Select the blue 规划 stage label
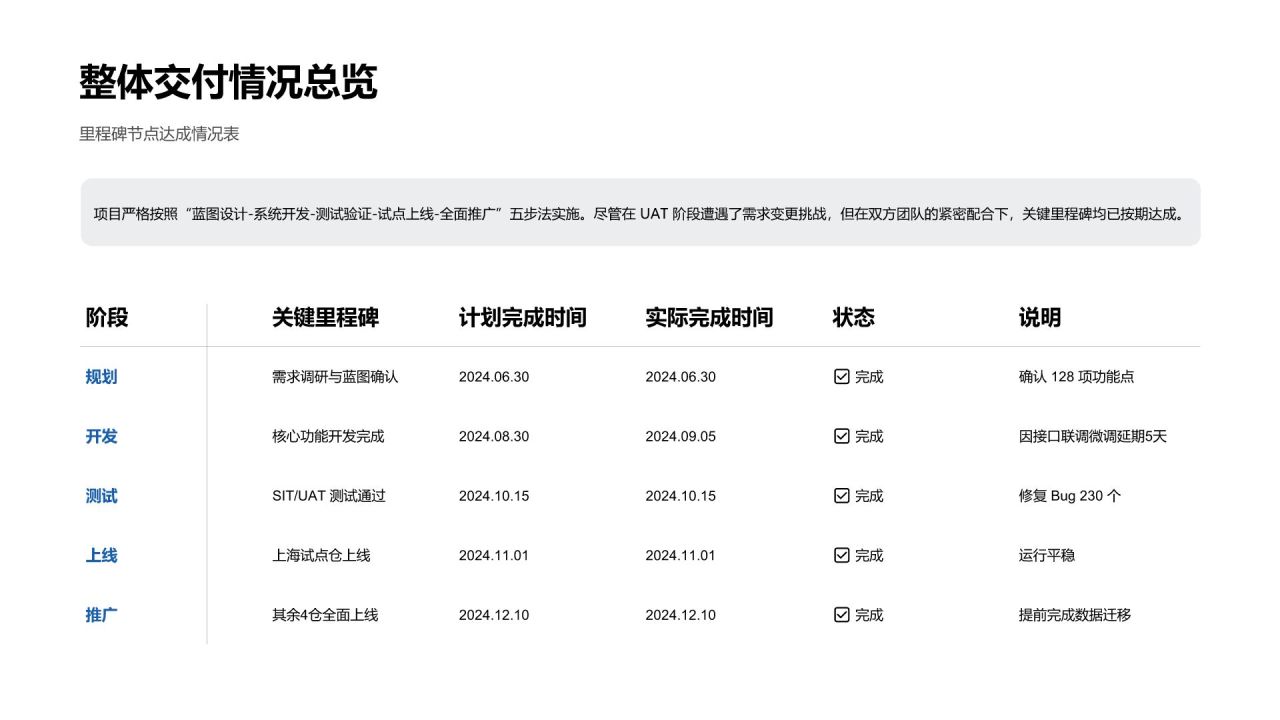Viewport: 1280px width, 720px height. pos(101,377)
